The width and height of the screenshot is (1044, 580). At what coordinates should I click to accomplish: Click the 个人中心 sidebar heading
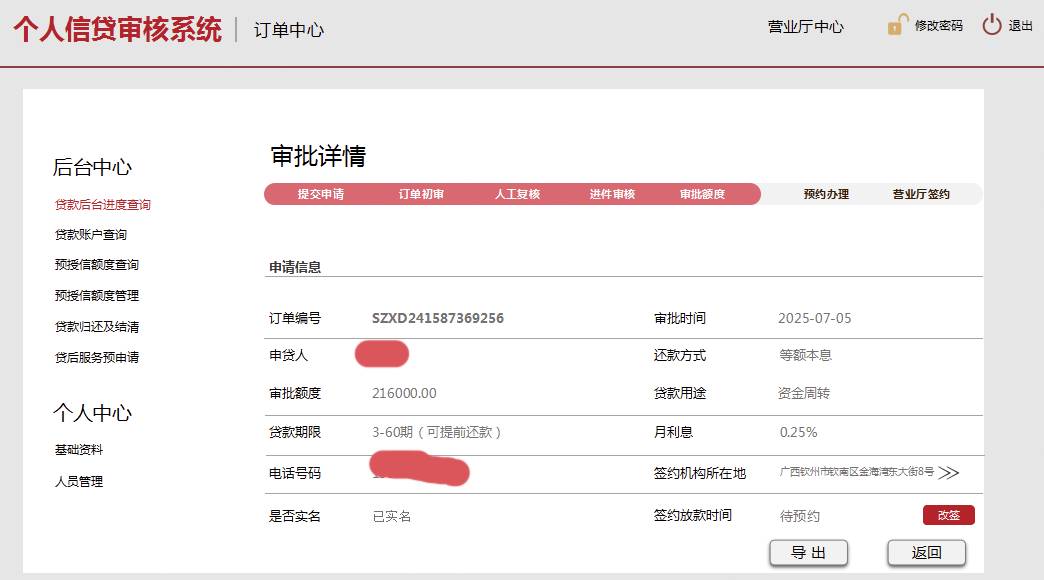click(x=92, y=413)
